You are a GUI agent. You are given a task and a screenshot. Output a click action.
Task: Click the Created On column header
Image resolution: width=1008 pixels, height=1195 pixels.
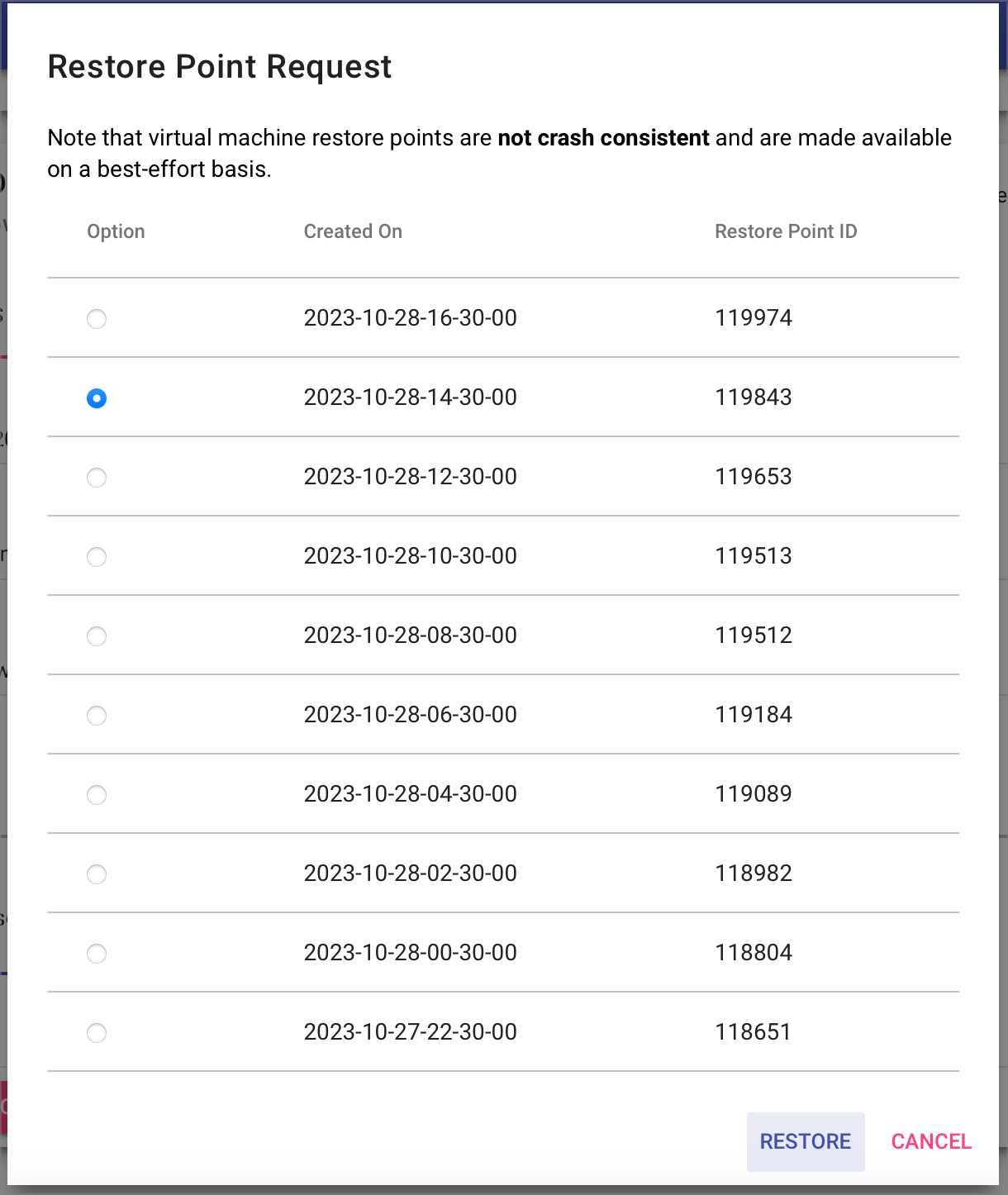353,231
